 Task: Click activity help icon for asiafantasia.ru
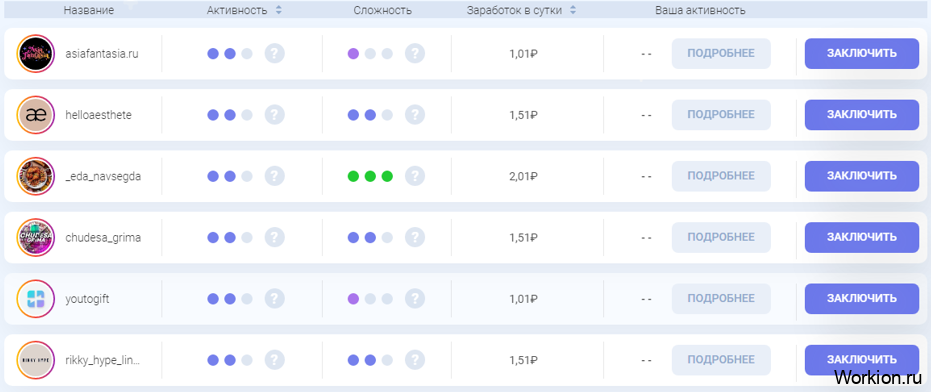point(274,53)
